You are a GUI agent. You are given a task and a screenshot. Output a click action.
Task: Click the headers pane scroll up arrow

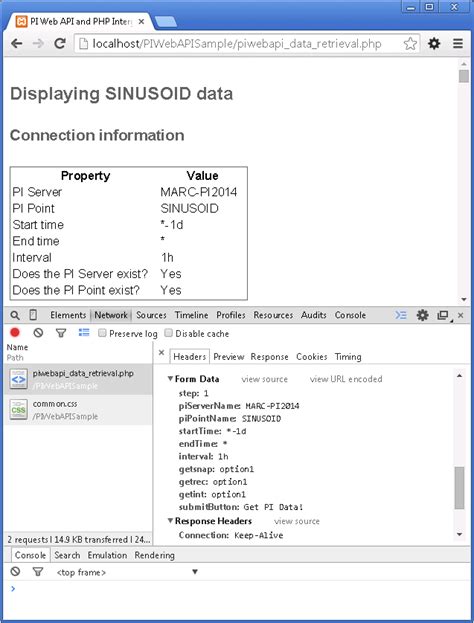coord(459,376)
